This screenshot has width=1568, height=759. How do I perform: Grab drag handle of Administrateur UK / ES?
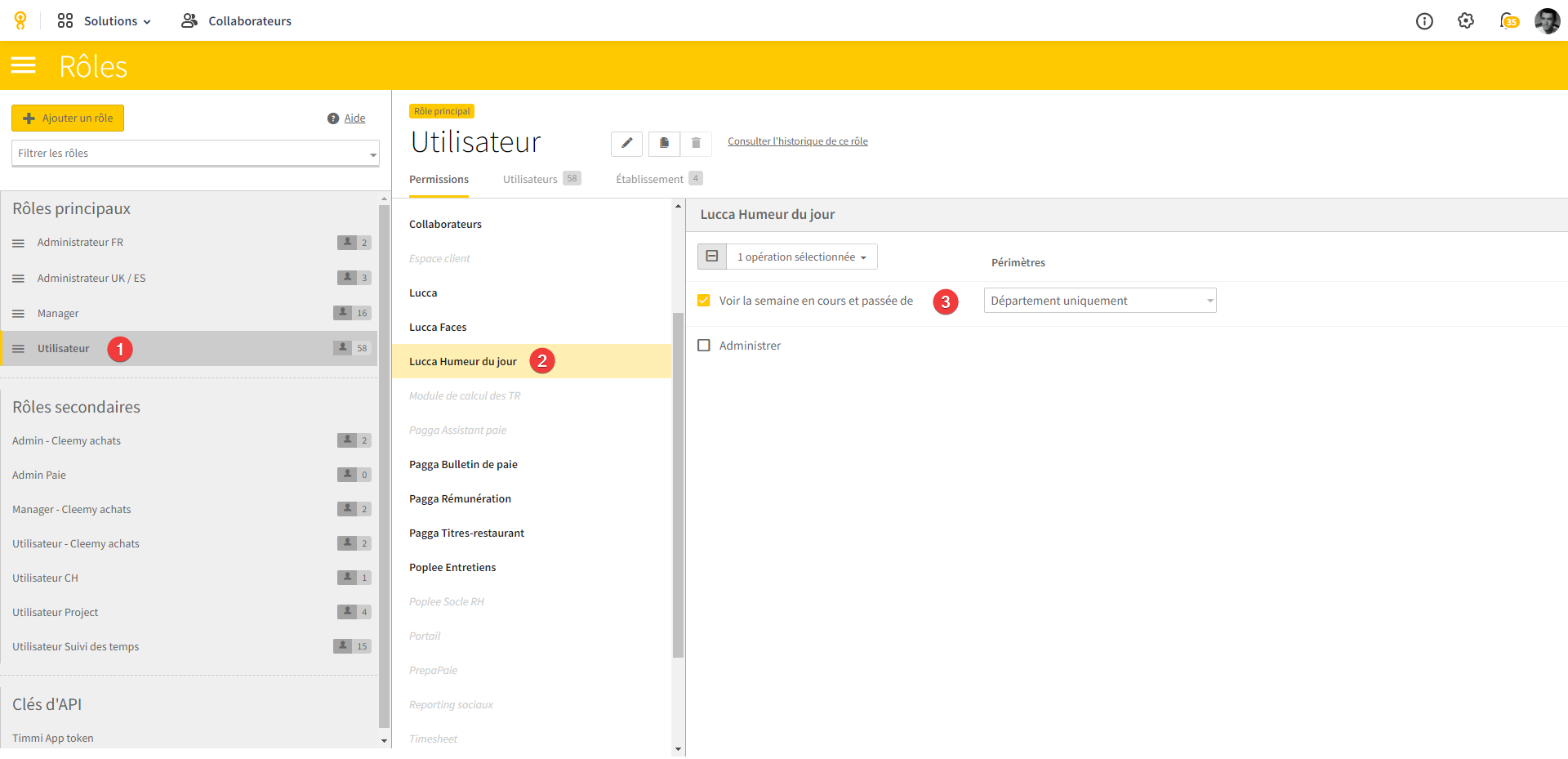click(x=18, y=279)
